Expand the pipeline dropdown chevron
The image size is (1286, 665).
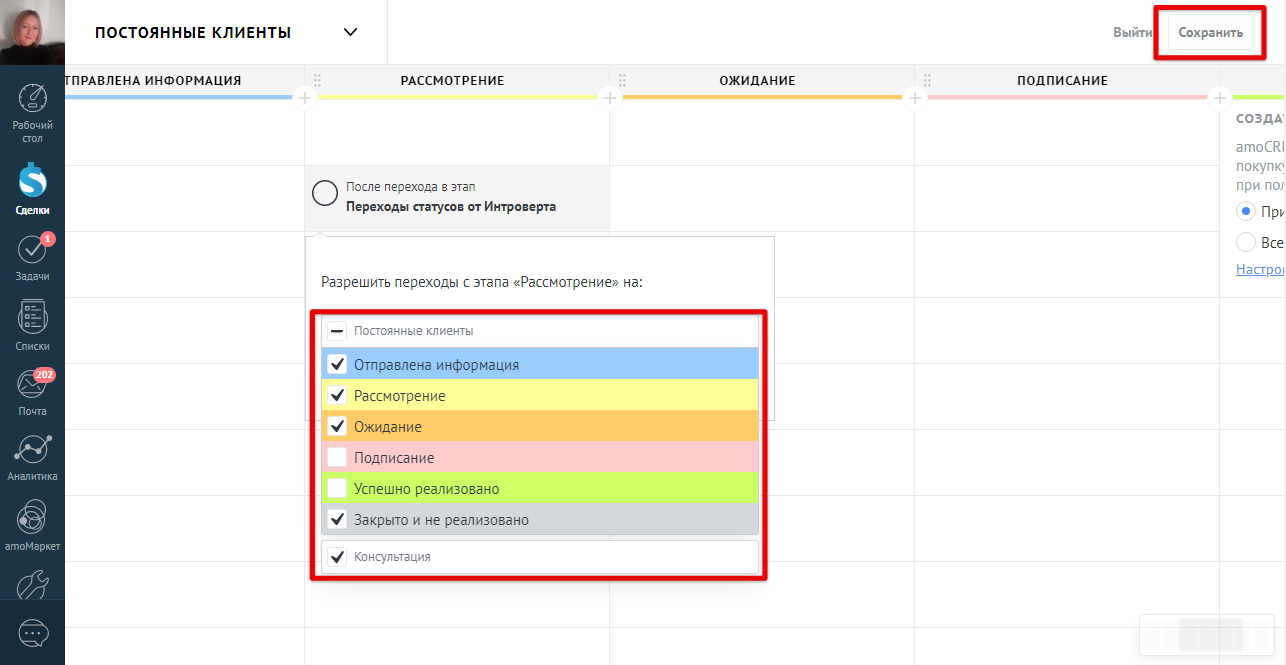click(350, 32)
